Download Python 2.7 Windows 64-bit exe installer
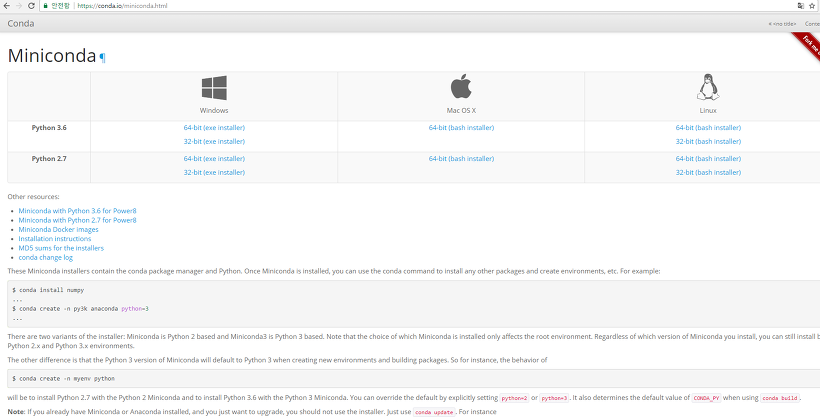820x419 pixels. [x=214, y=158]
